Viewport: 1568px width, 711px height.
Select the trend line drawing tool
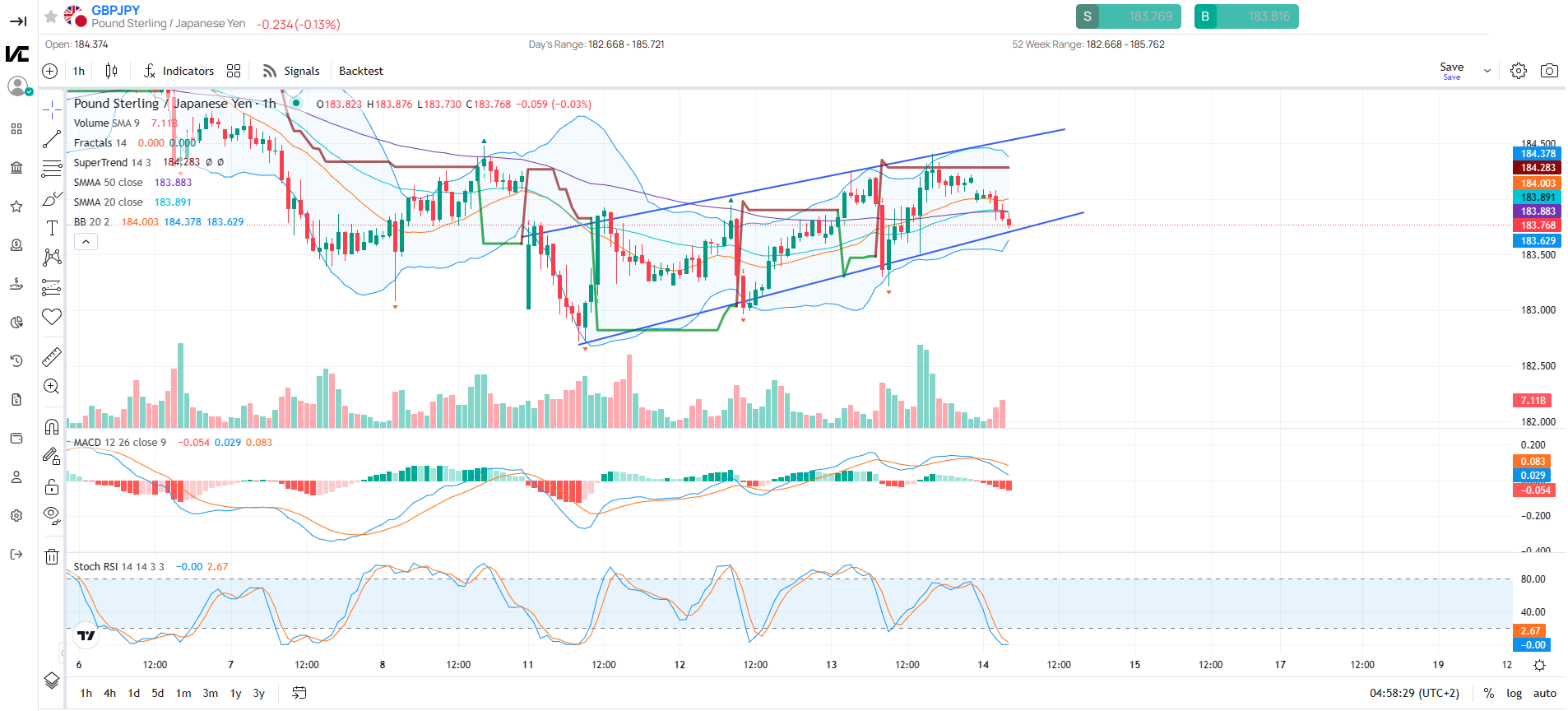[x=52, y=139]
